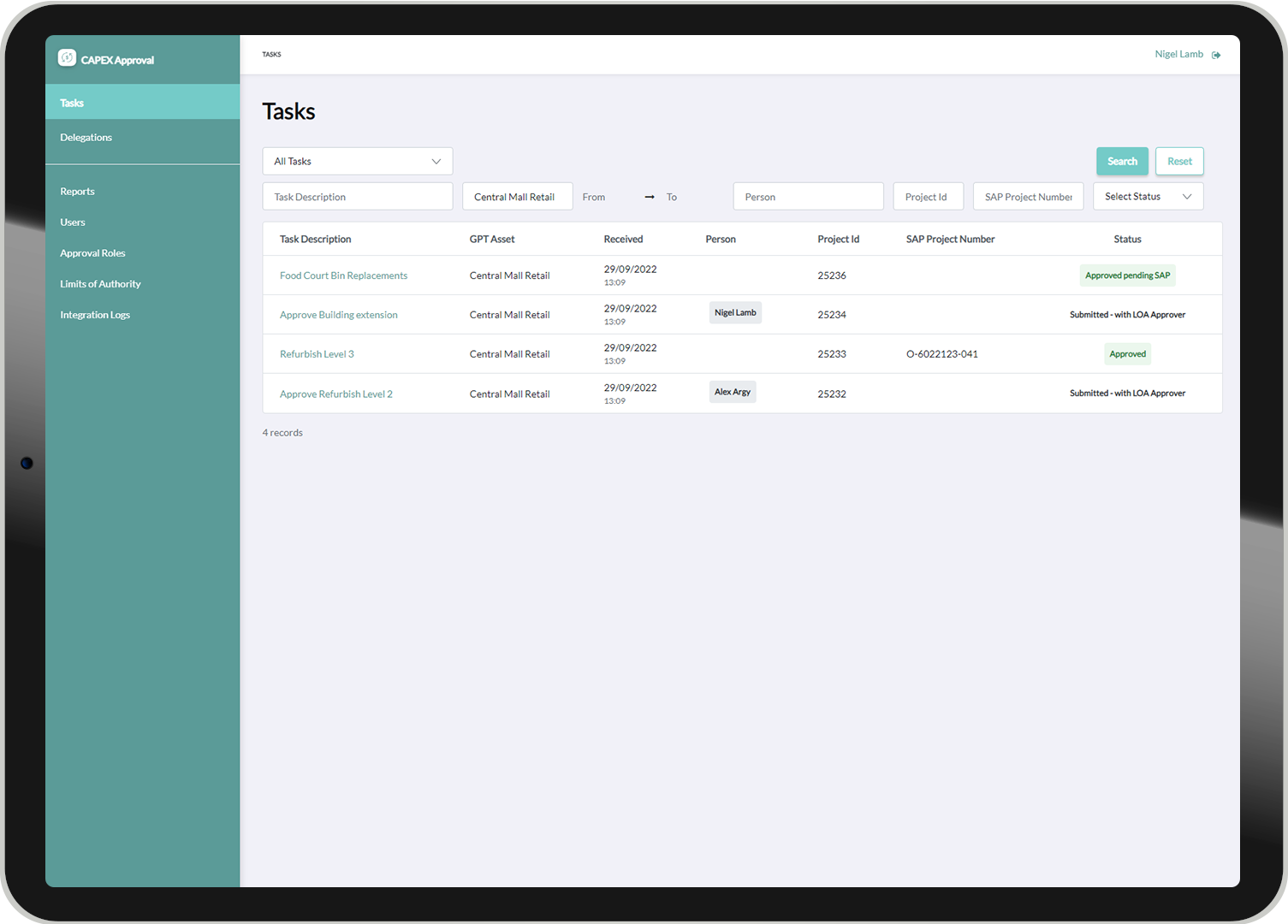Click the arrow icon between From and To
1288x924 pixels.
650,197
